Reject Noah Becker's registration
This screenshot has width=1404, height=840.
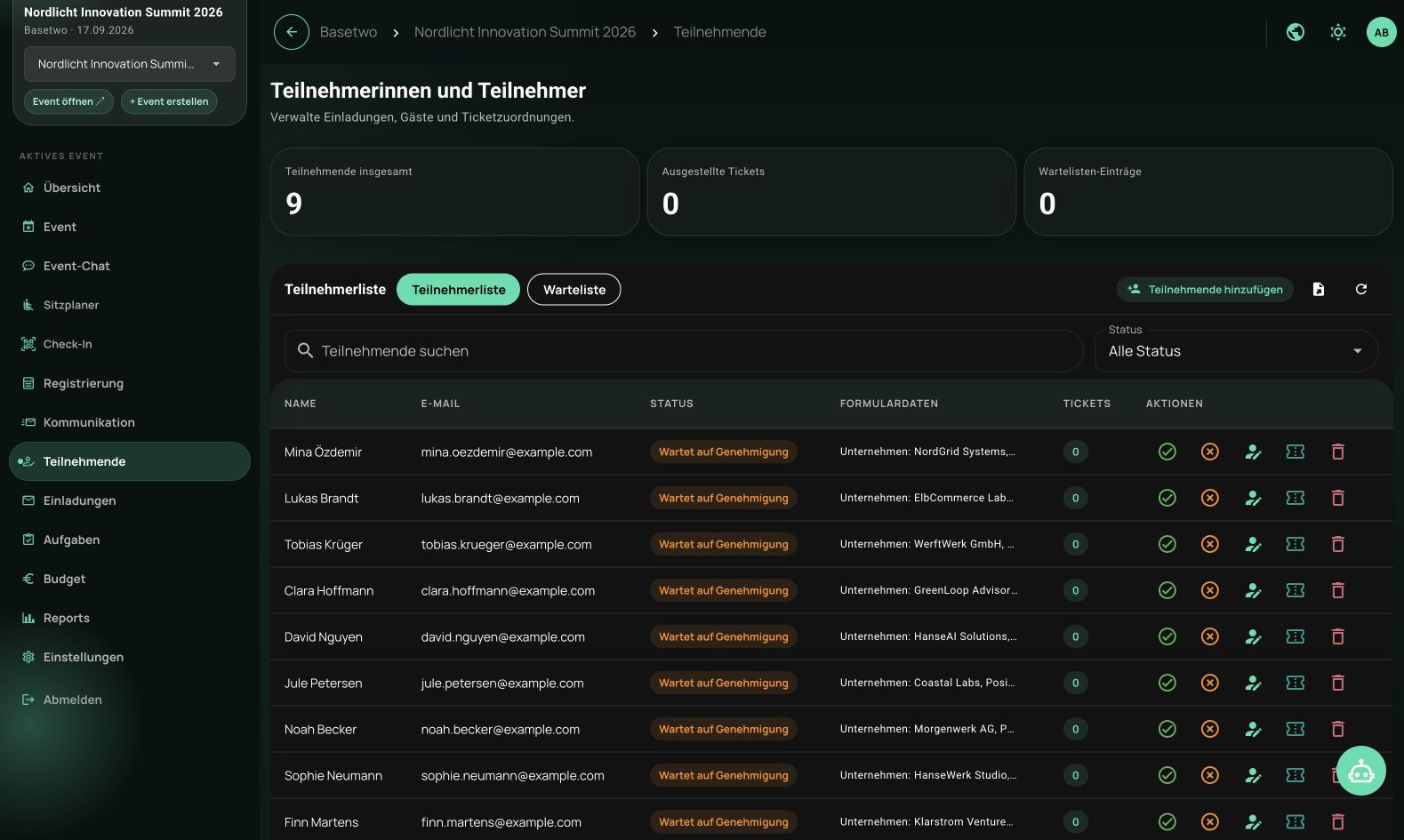coord(1210,729)
